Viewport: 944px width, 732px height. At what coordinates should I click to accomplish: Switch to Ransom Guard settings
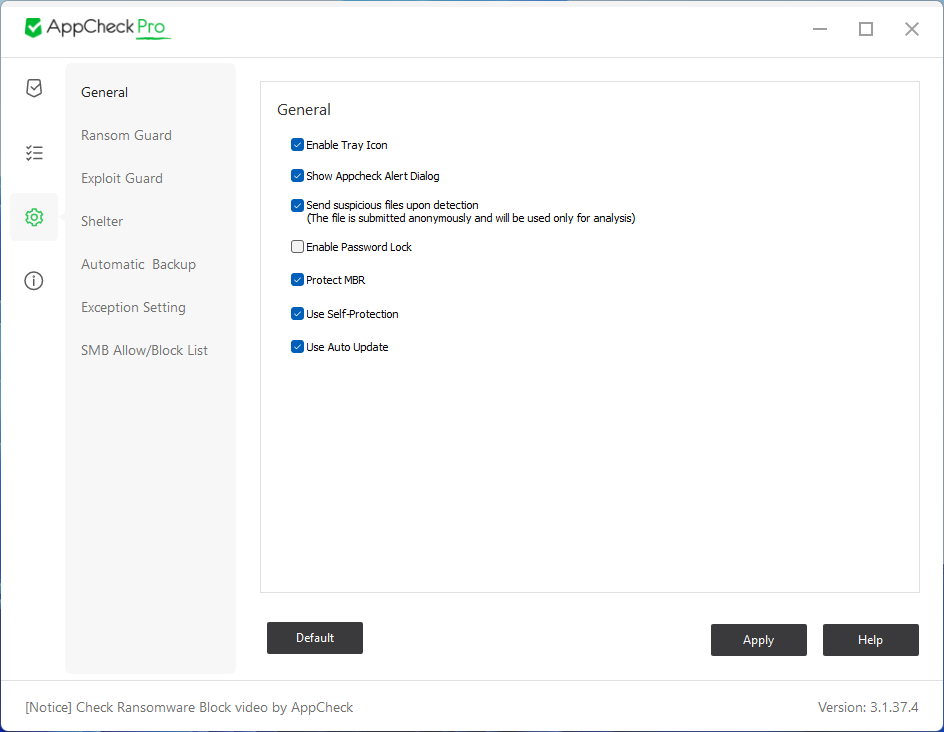[x=126, y=135]
